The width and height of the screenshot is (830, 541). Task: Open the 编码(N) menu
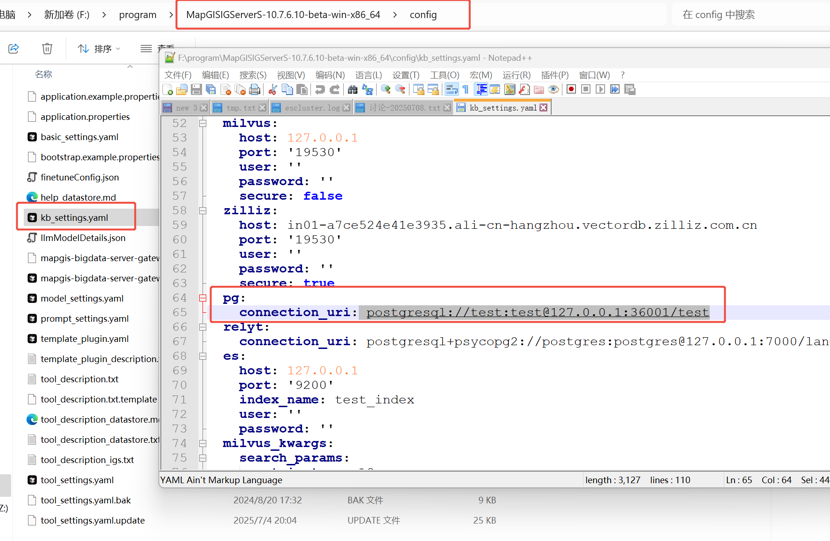(x=329, y=75)
